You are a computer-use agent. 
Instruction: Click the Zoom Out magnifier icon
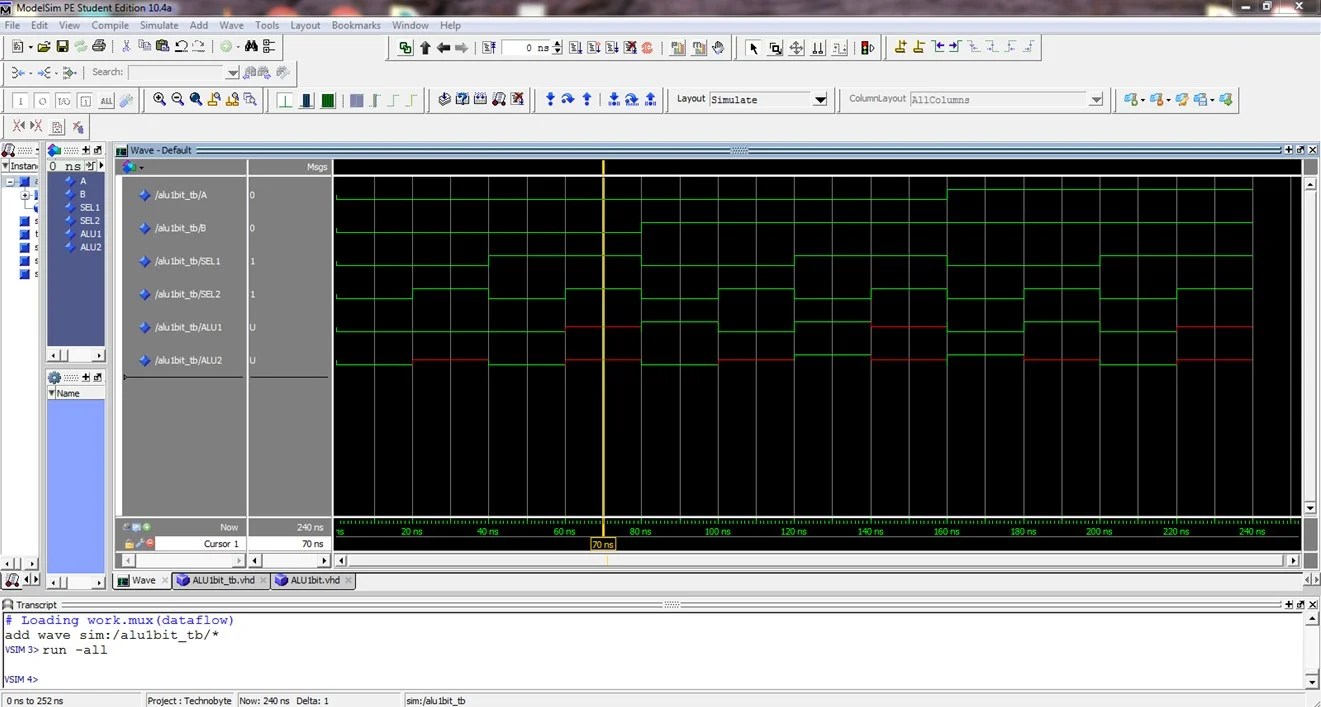[177, 100]
